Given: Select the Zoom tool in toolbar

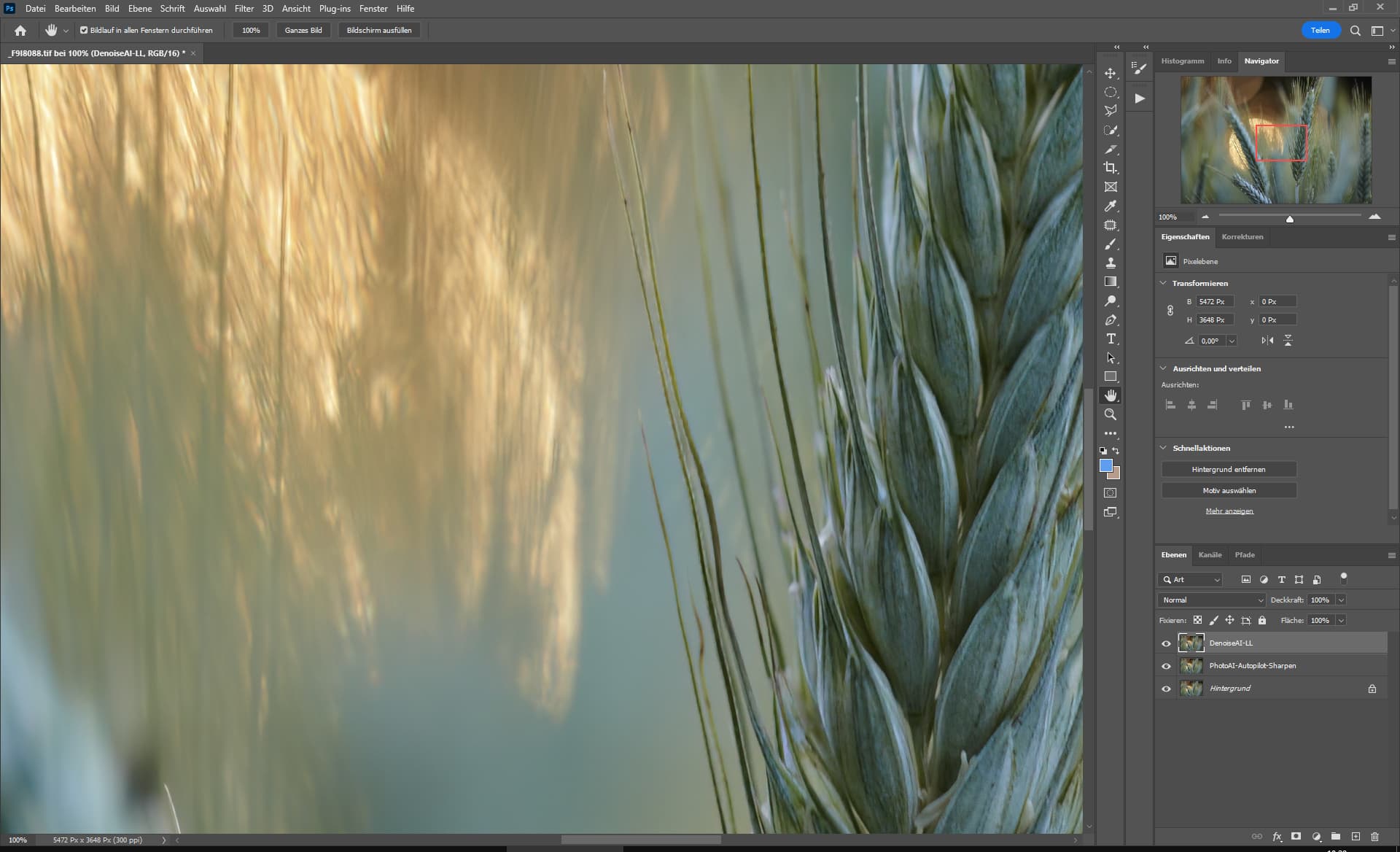Looking at the screenshot, I should coord(1110,414).
